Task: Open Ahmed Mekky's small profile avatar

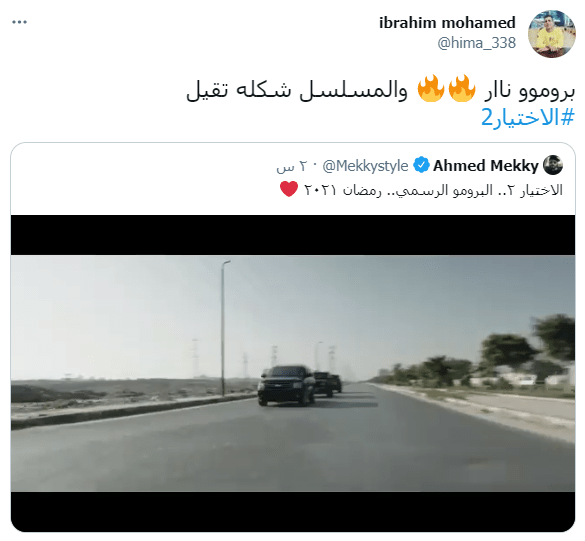Action: [x=553, y=165]
